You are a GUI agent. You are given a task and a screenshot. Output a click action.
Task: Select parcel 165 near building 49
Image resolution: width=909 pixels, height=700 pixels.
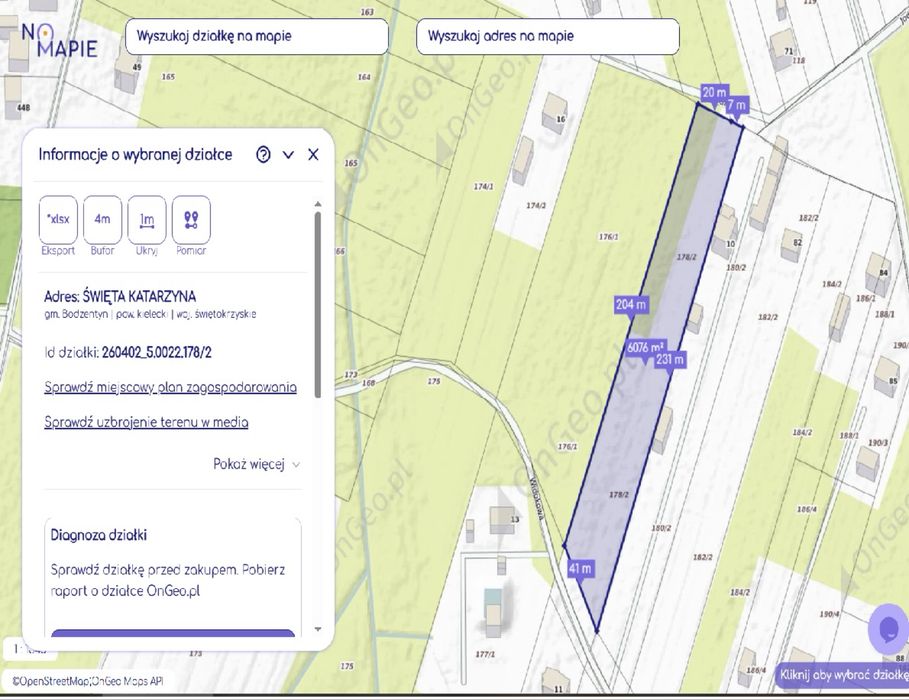(x=168, y=77)
